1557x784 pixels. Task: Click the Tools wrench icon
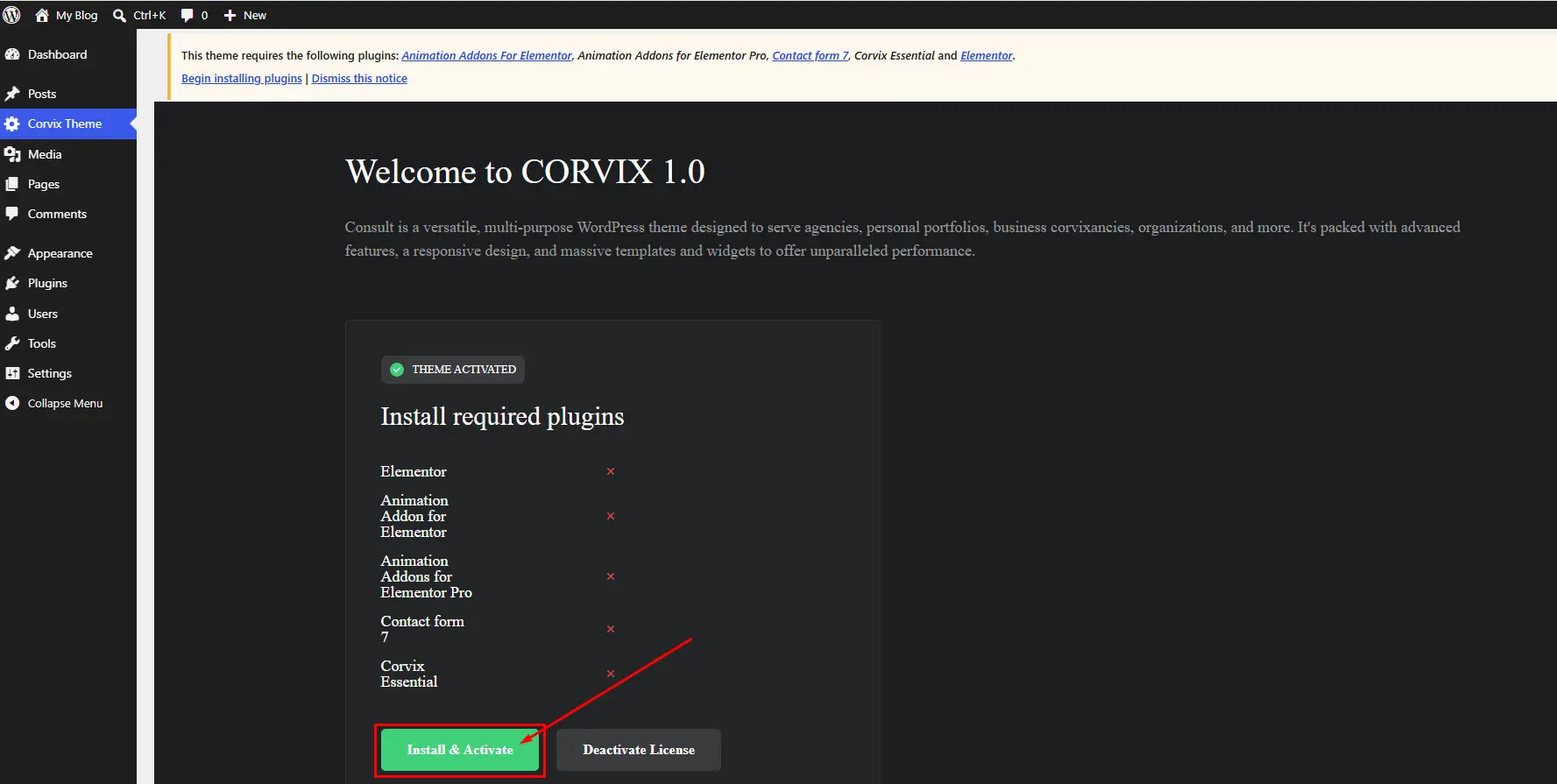12,343
